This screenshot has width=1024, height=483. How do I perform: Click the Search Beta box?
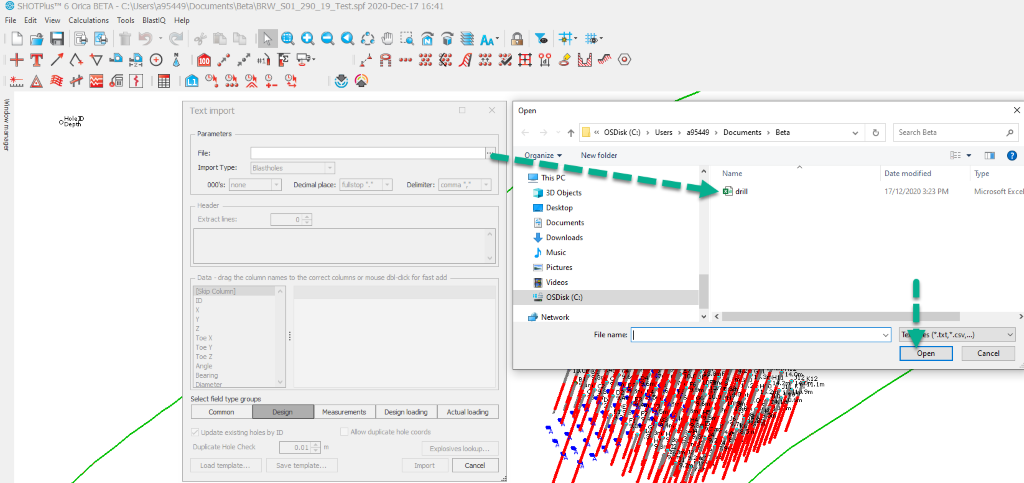(x=955, y=132)
